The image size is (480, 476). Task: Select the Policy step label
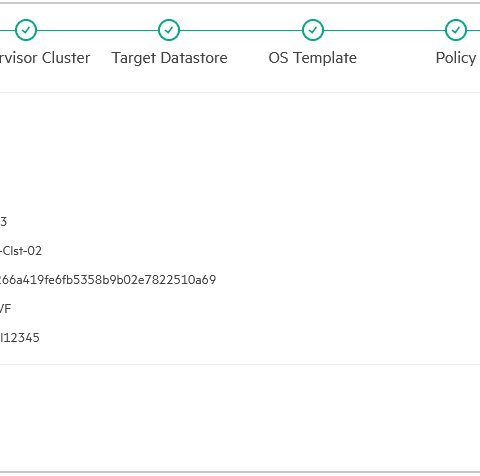[x=456, y=58]
